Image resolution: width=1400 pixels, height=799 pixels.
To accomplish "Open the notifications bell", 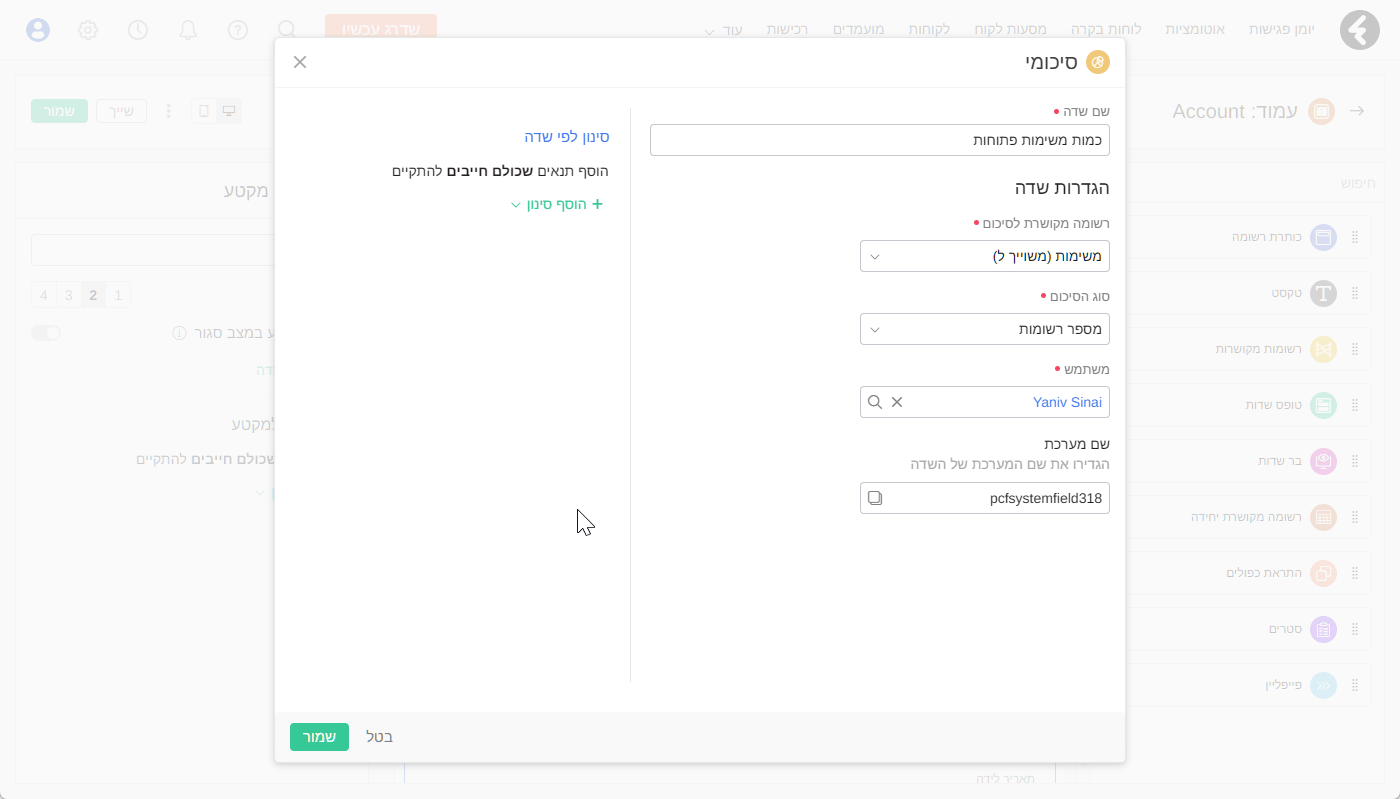I will coord(188,30).
